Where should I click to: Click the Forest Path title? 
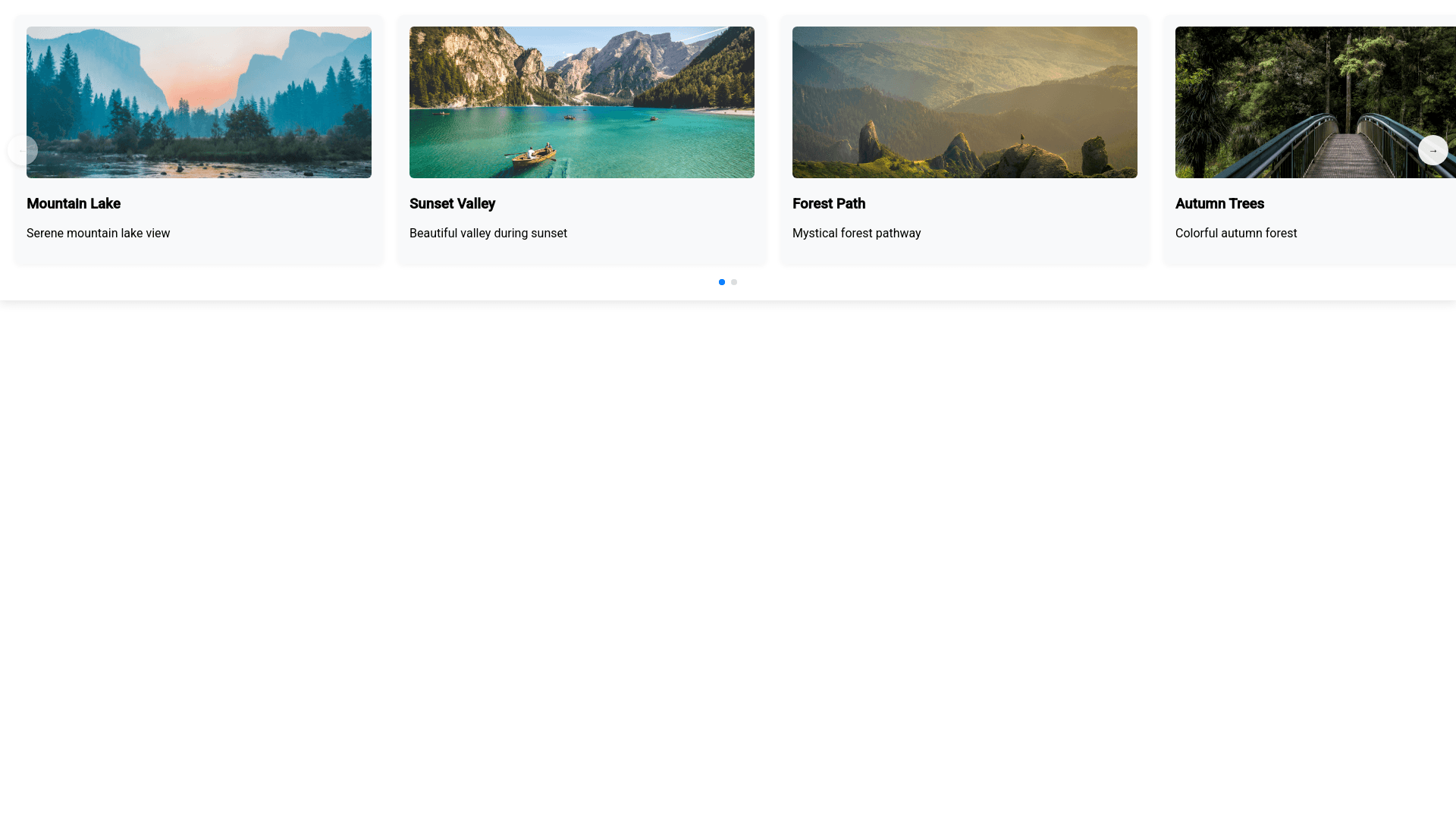coord(829,204)
